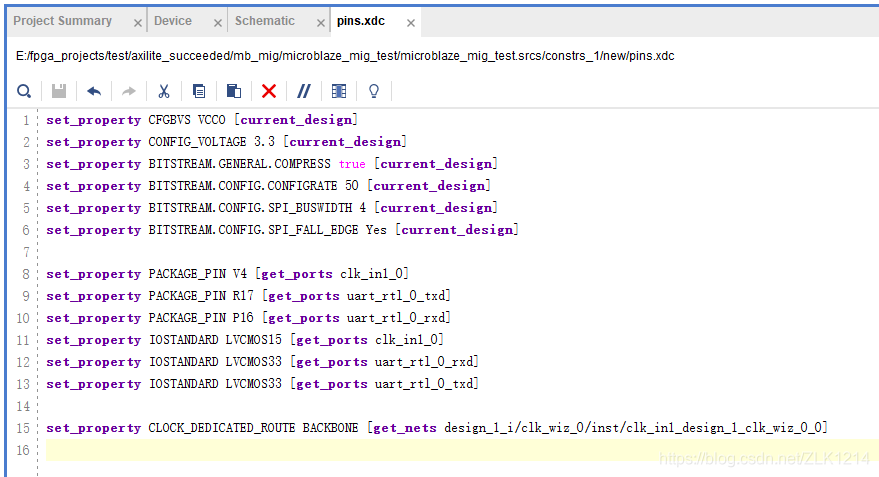Delete selection with red X icon
Screen dimensions: 879x477
click(x=269, y=91)
